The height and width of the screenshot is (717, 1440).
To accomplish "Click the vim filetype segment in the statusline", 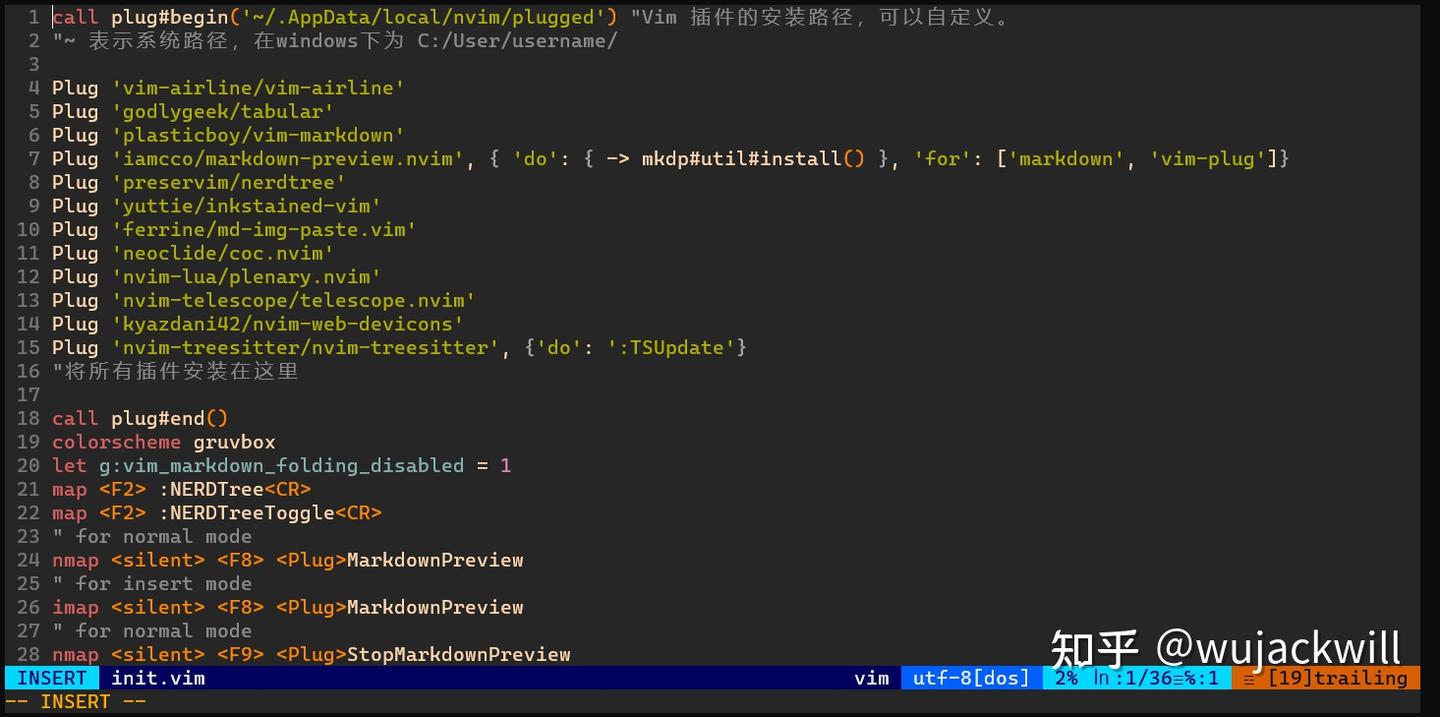I will tap(871, 678).
